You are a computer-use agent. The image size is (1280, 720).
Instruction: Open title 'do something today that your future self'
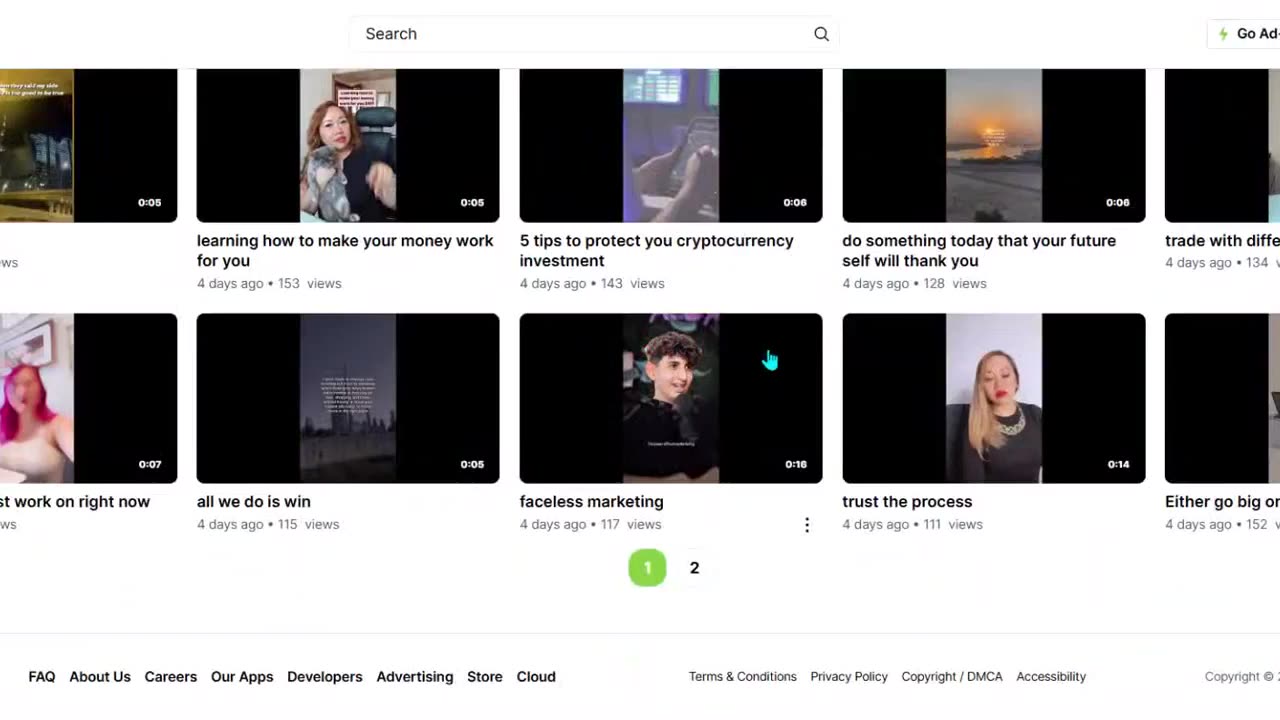pos(979,251)
